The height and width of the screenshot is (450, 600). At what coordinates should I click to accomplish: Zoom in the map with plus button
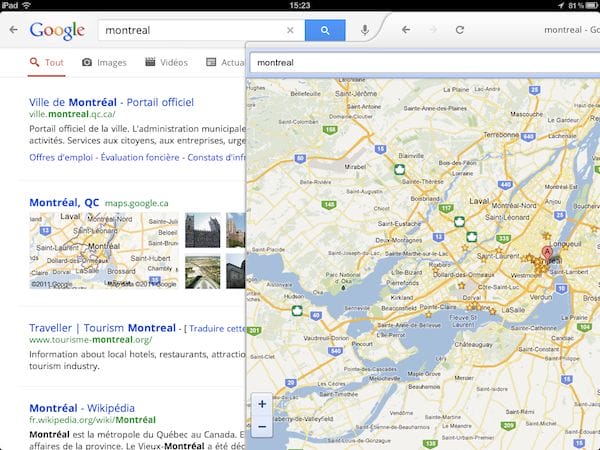(x=262, y=404)
